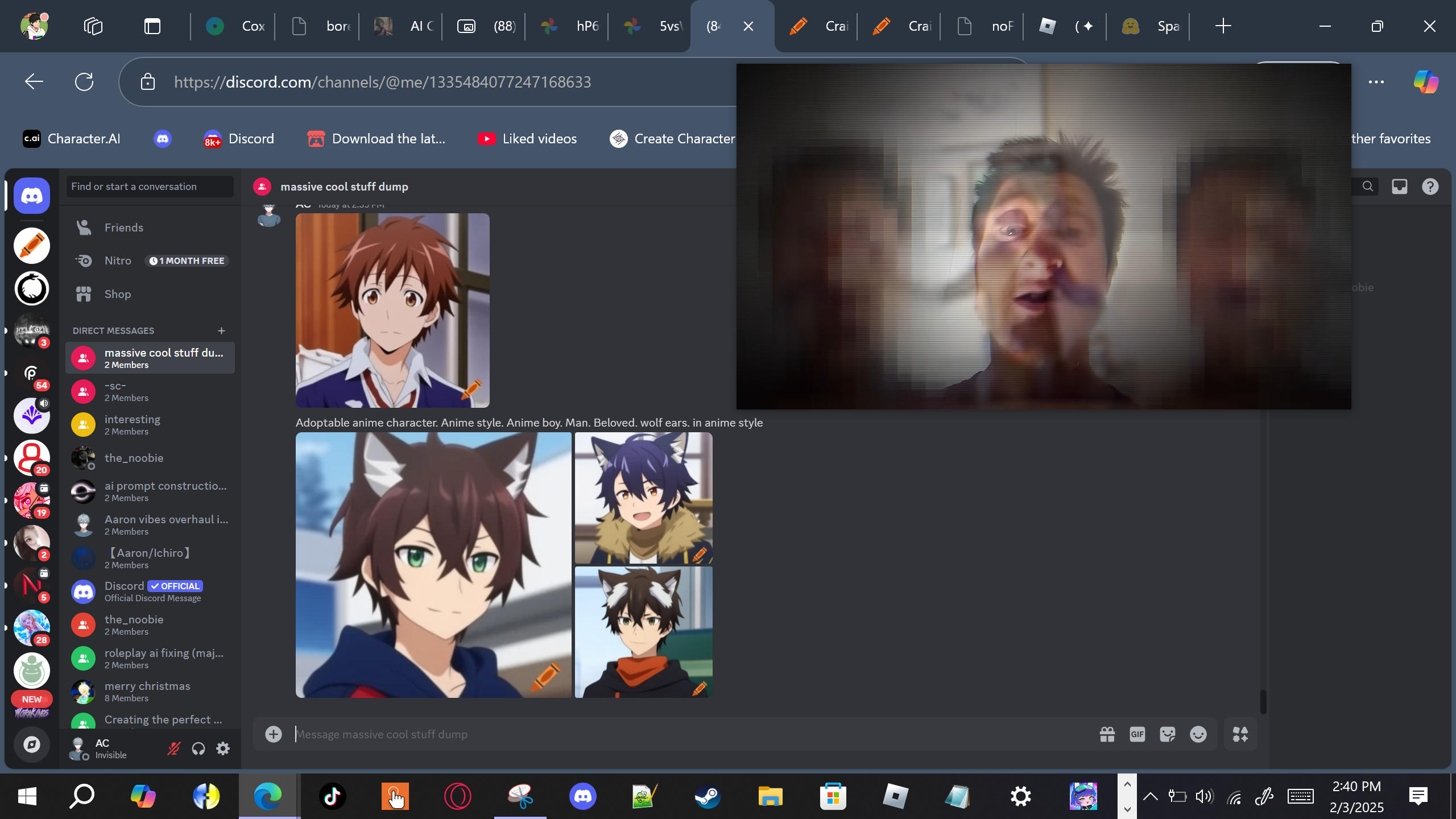Open roleplay ai fixing conversation
1456x819 pixels.
coord(150,659)
